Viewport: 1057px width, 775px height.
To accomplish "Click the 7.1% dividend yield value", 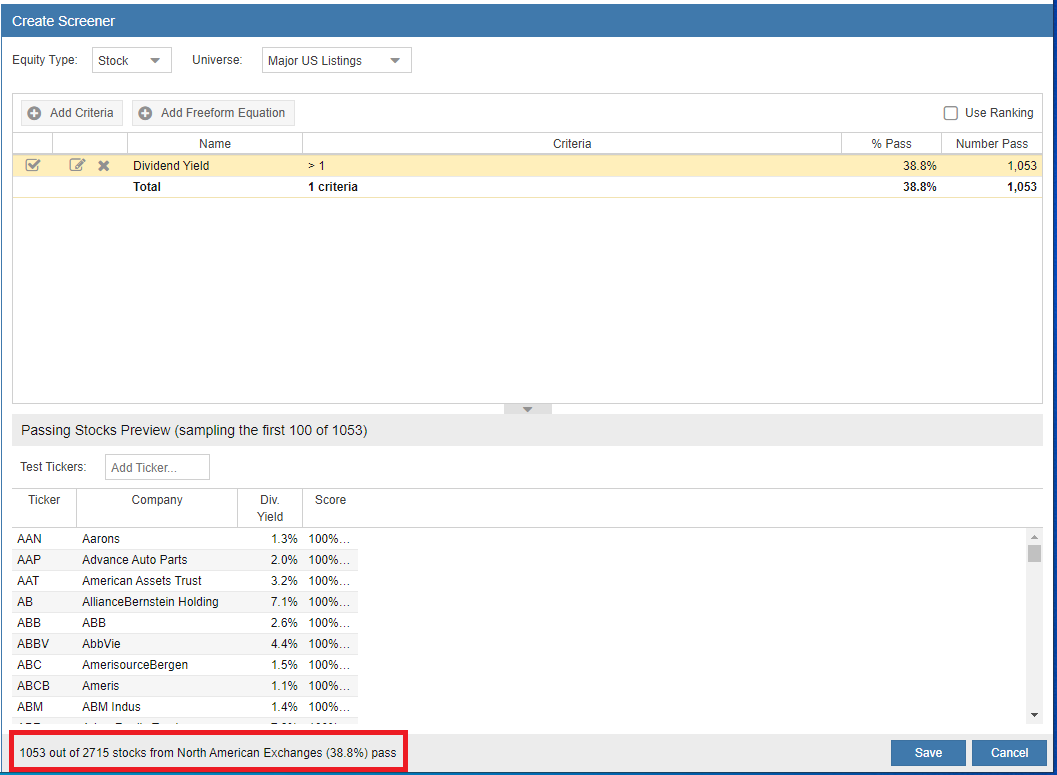I will 284,601.
